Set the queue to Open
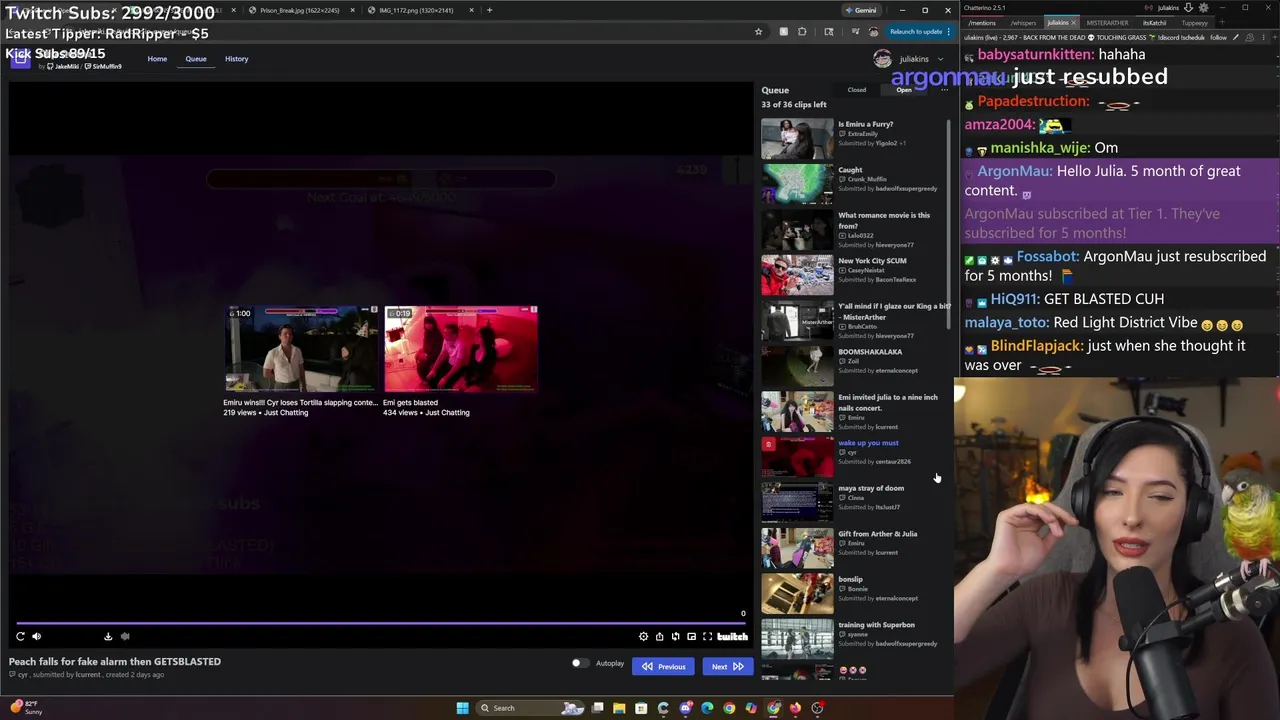The image size is (1280, 720). point(904,90)
